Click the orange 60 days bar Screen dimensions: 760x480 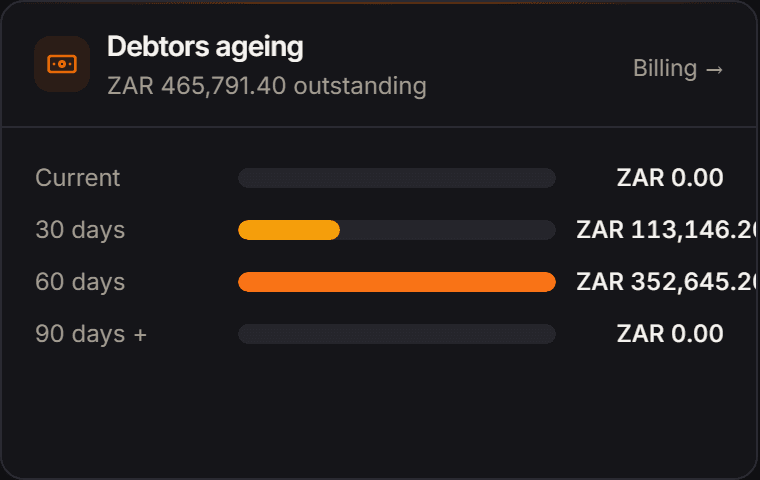tap(397, 282)
